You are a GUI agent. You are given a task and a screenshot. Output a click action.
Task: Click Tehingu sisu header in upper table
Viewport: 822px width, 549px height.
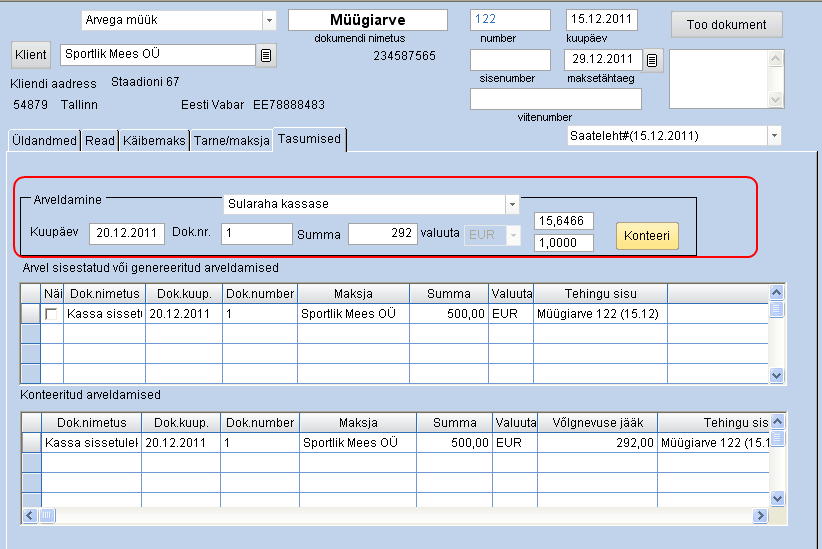coord(600,294)
